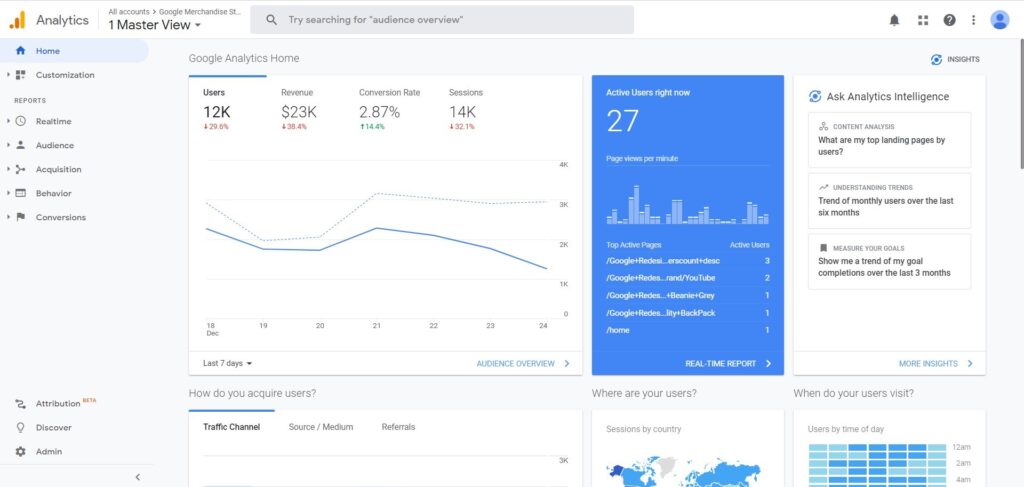Click the Google Analytics logo
Viewport: 1024px width, 487px height.
point(18,20)
